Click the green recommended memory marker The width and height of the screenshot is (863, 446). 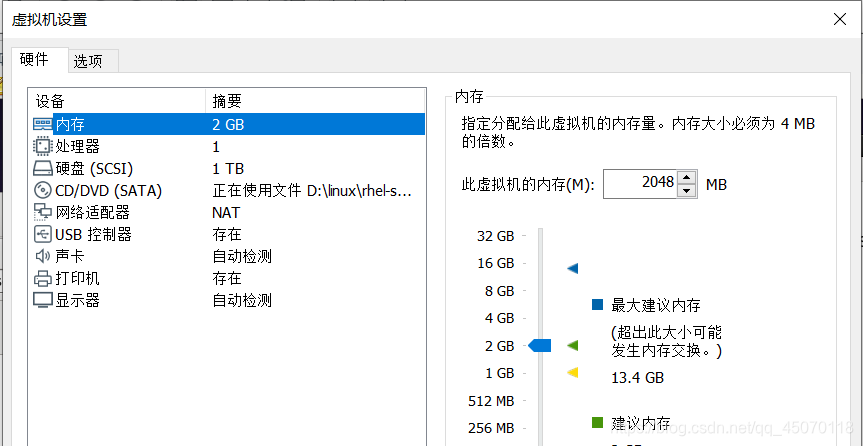pos(573,346)
